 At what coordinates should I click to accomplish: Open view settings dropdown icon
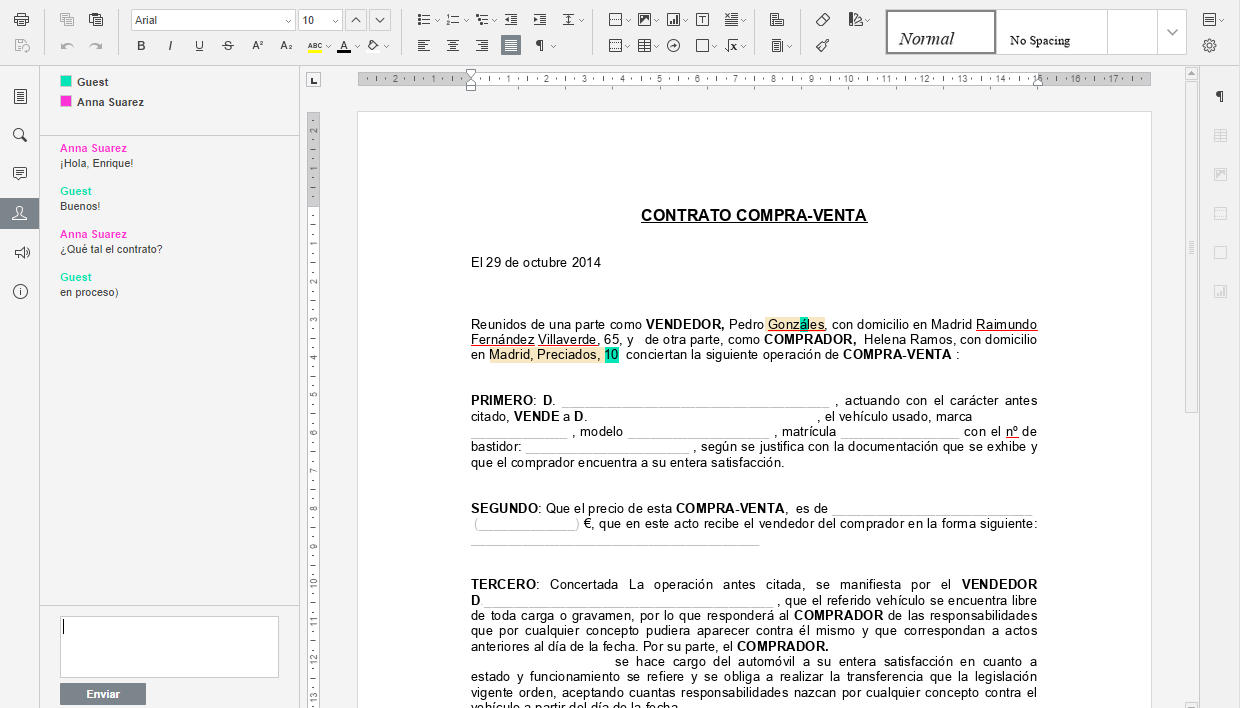click(x=1213, y=20)
